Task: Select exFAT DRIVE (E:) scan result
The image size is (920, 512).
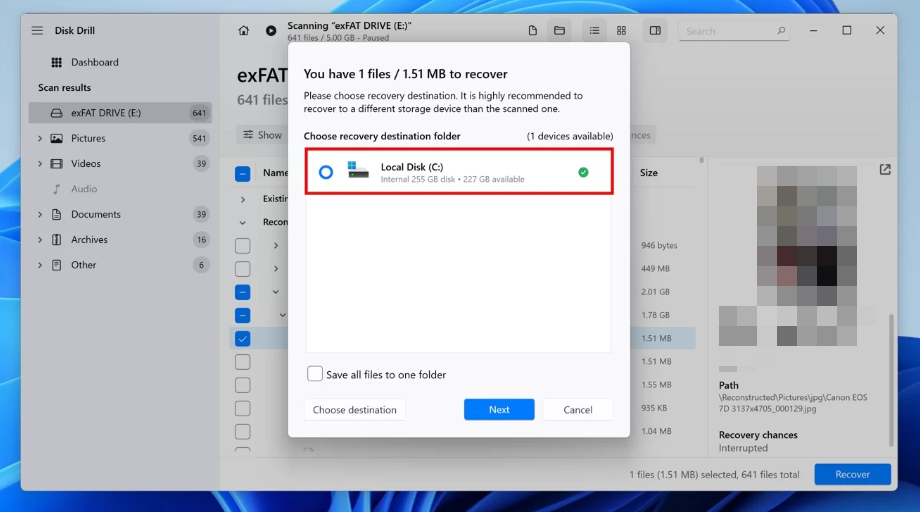Action: pos(120,113)
